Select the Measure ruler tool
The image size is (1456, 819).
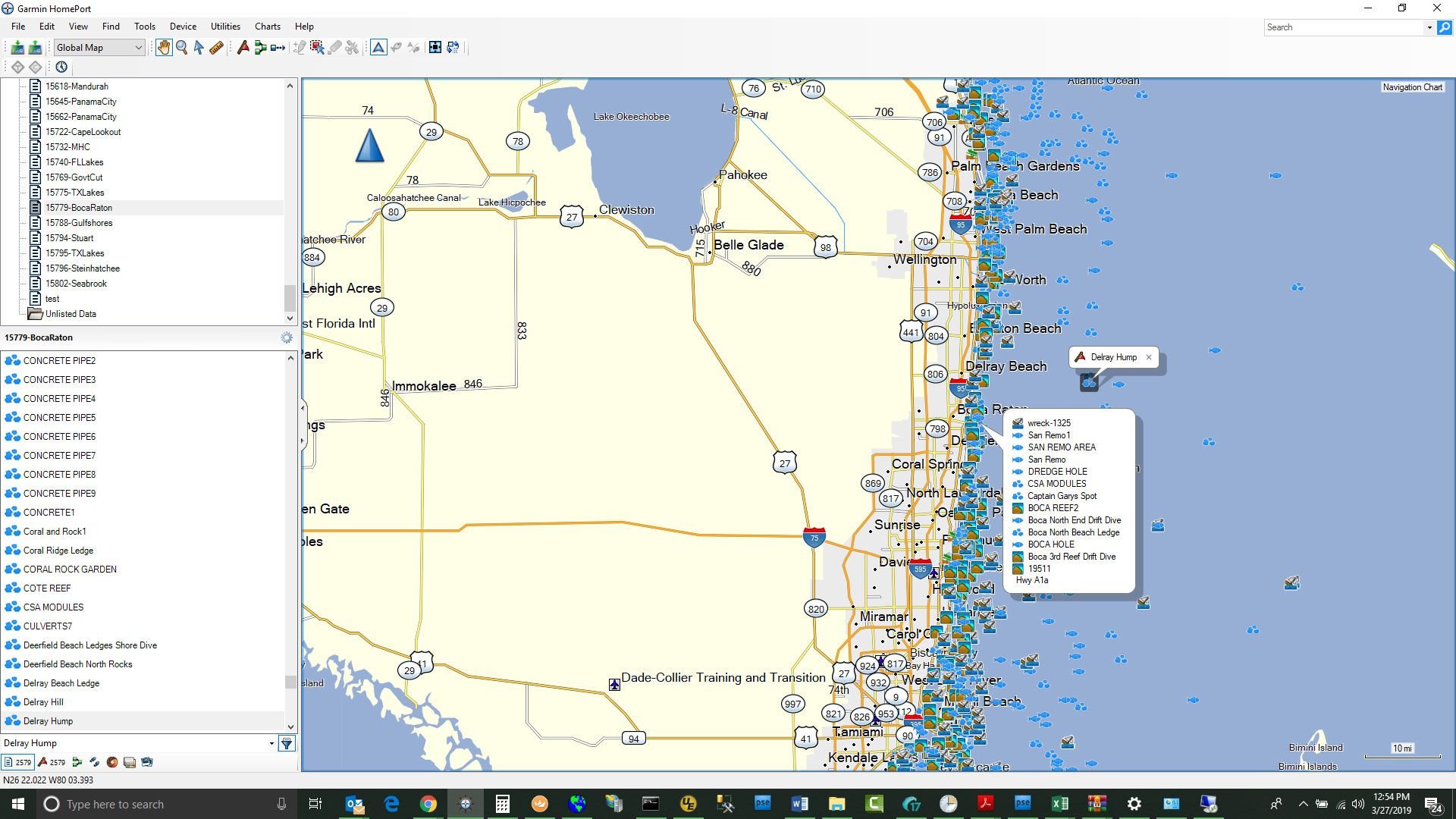(x=217, y=48)
